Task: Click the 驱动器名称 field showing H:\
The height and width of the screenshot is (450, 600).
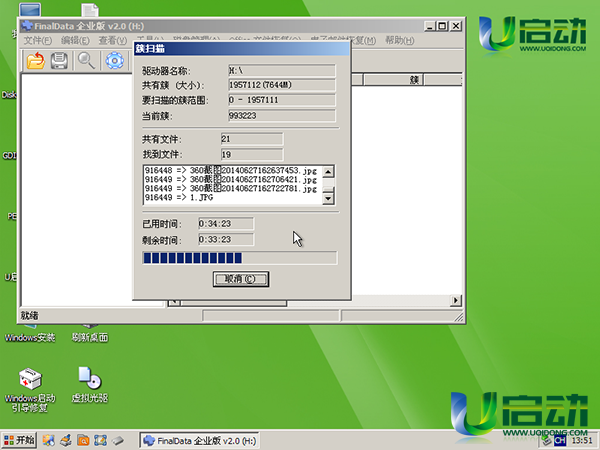Action: pyautogui.click(x=282, y=70)
